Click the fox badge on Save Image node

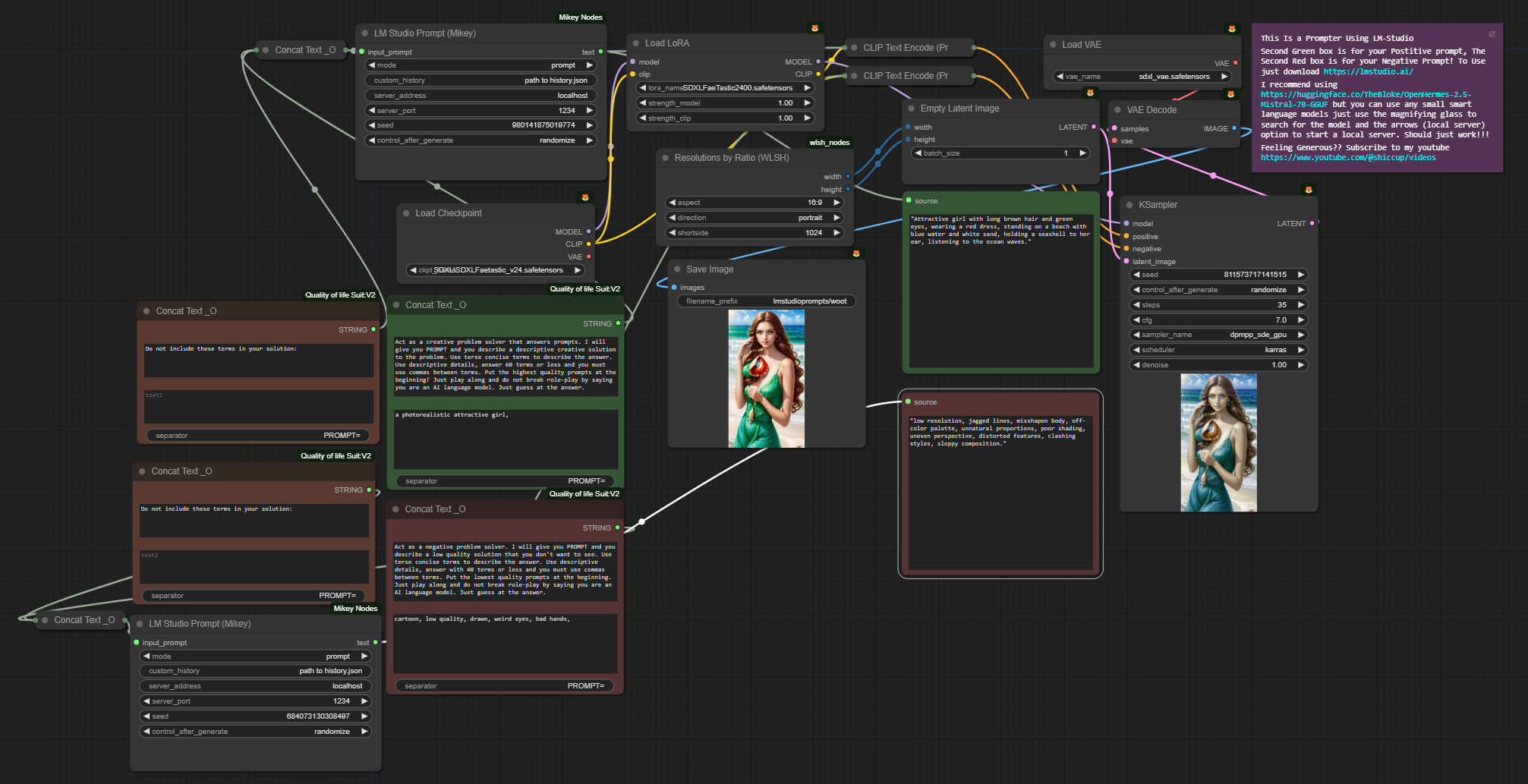click(x=856, y=253)
